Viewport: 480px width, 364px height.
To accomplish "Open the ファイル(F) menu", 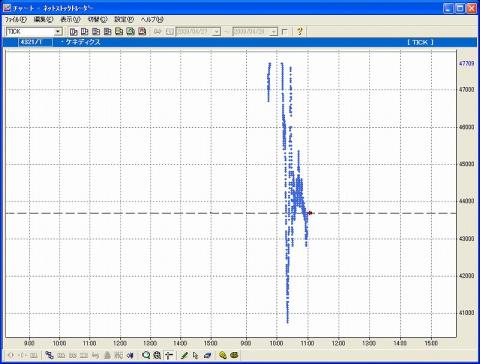I will pyautogui.click(x=15, y=19).
